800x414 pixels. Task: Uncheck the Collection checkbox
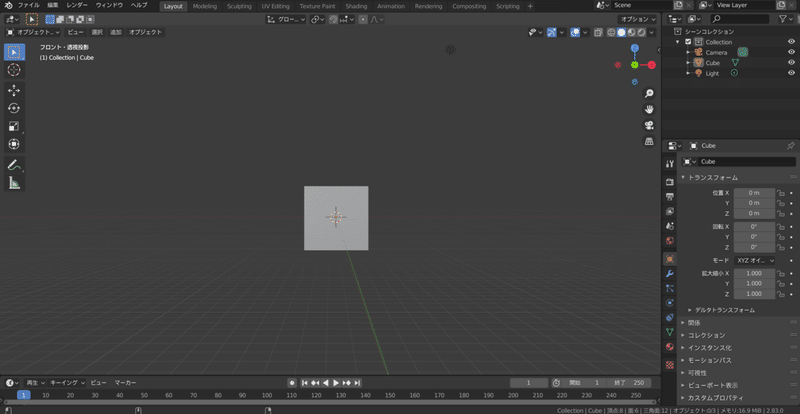click(x=688, y=42)
